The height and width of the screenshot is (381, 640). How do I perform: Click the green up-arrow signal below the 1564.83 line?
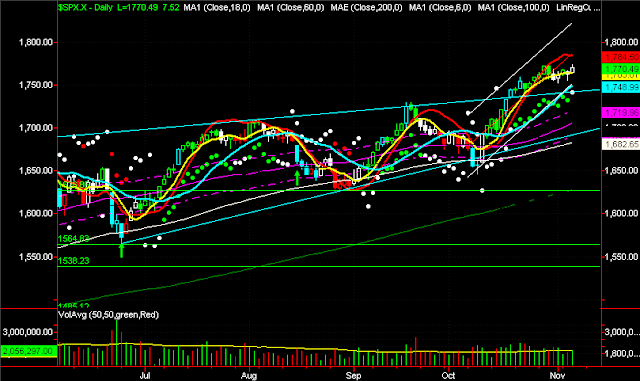click(122, 250)
